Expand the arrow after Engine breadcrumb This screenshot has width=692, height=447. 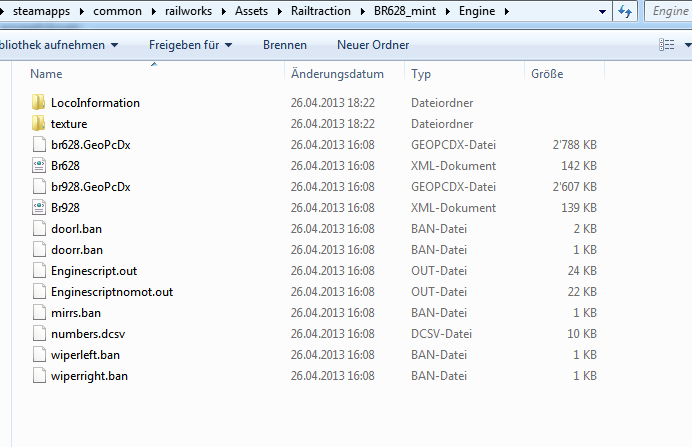tap(507, 11)
